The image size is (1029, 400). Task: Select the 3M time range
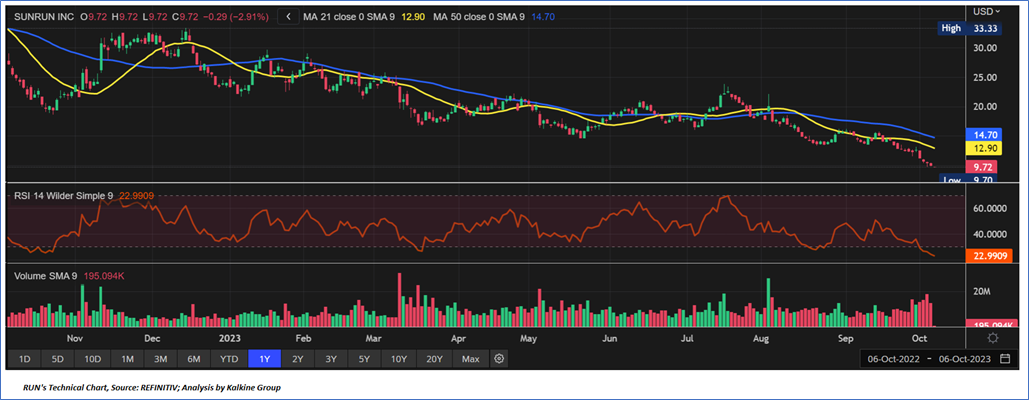click(160, 359)
